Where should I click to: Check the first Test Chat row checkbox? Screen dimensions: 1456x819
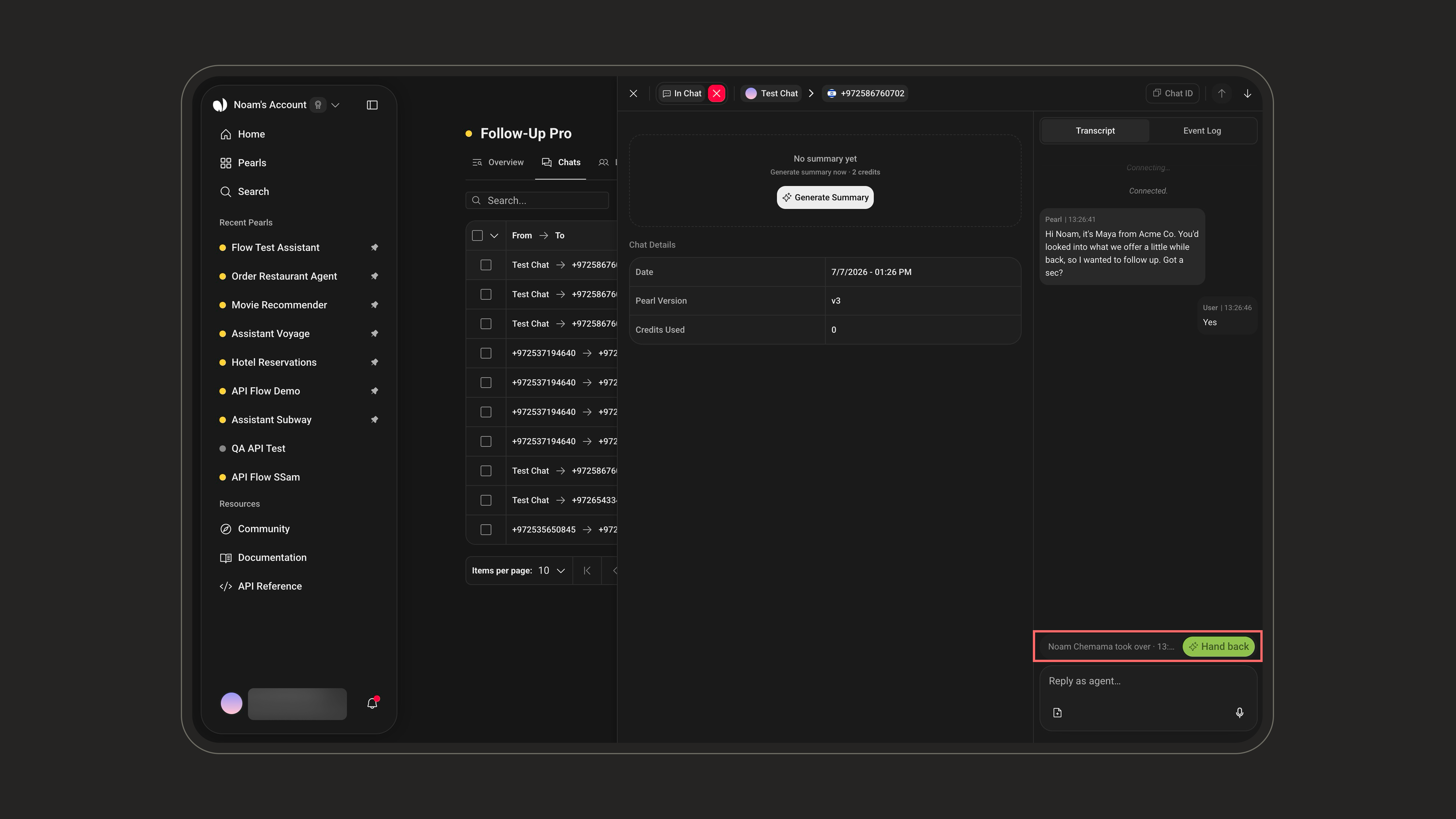tap(486, 265)
